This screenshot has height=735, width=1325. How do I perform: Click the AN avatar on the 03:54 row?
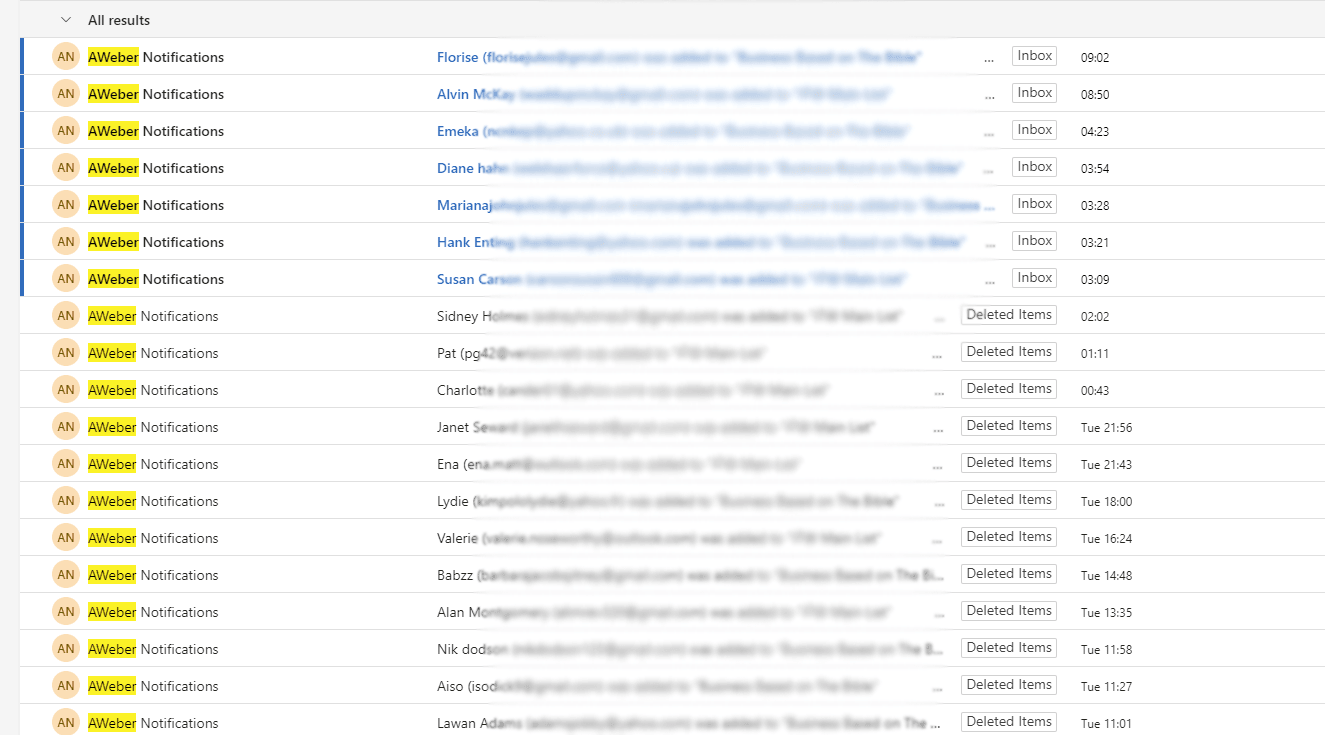tap(66, 168)
